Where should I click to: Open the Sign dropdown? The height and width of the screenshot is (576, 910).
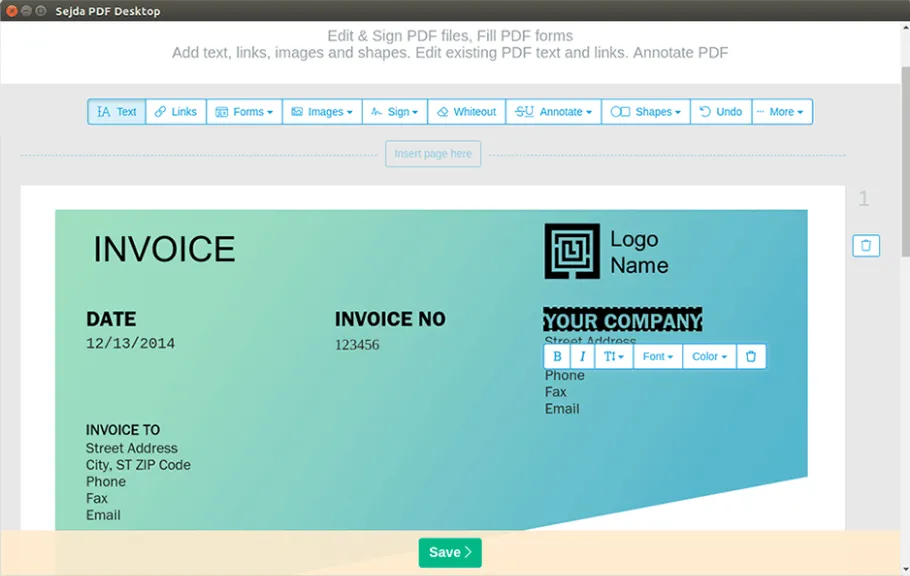click(x=395, y=111)
